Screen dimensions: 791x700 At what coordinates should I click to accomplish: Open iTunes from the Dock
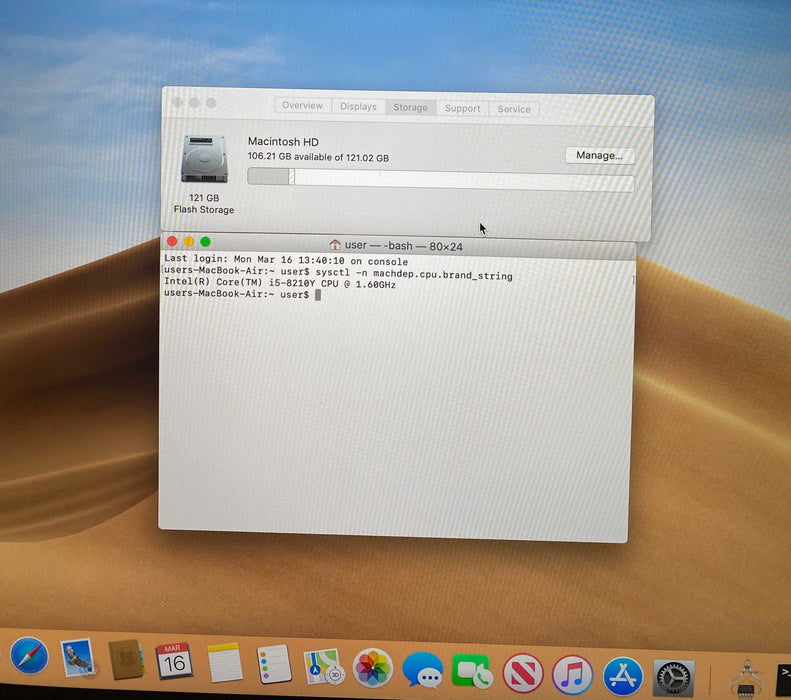point(573,675)
